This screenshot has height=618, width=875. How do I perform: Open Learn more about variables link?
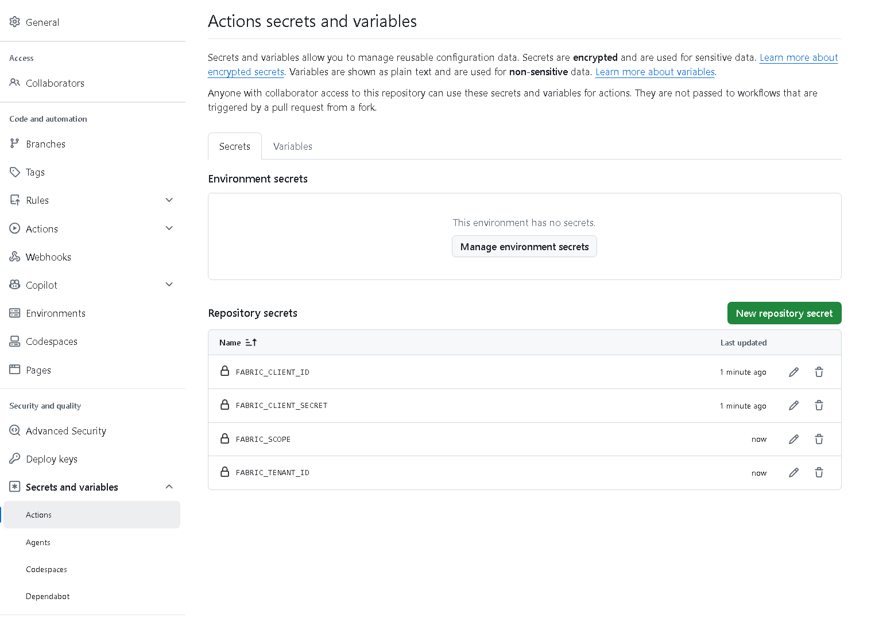click(x=655, y=72)
